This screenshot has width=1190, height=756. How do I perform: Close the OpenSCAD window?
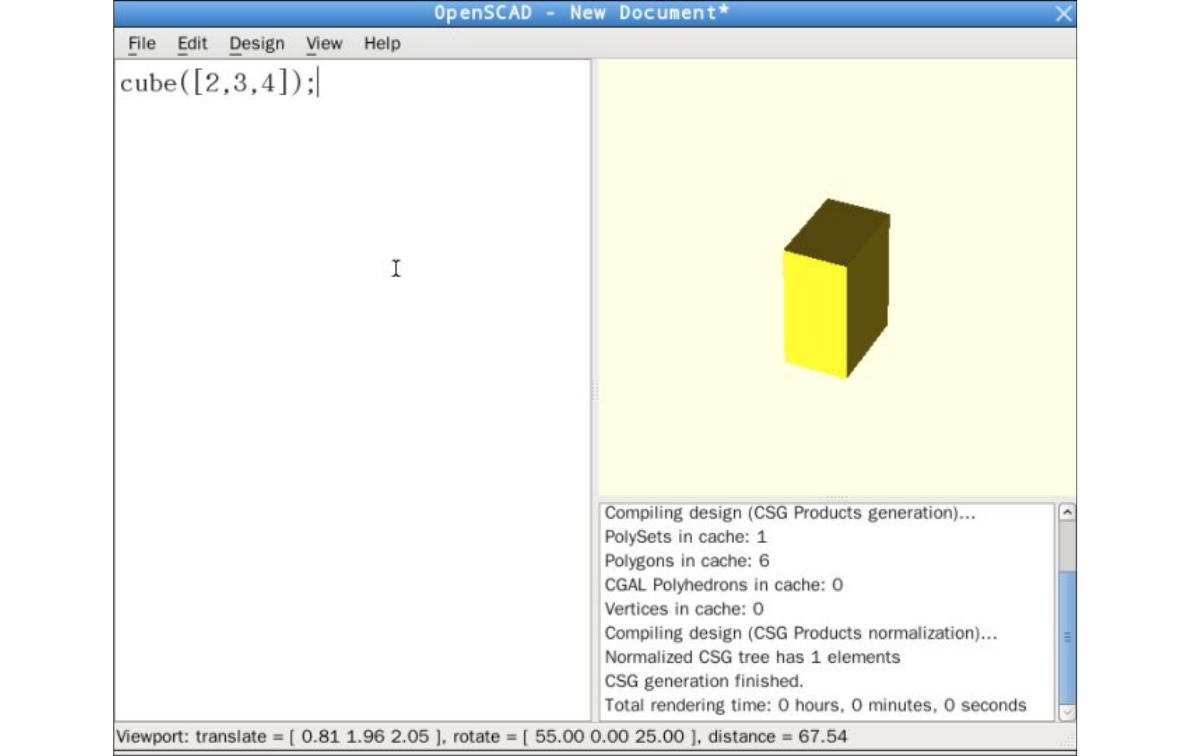tap(1064, 14)
